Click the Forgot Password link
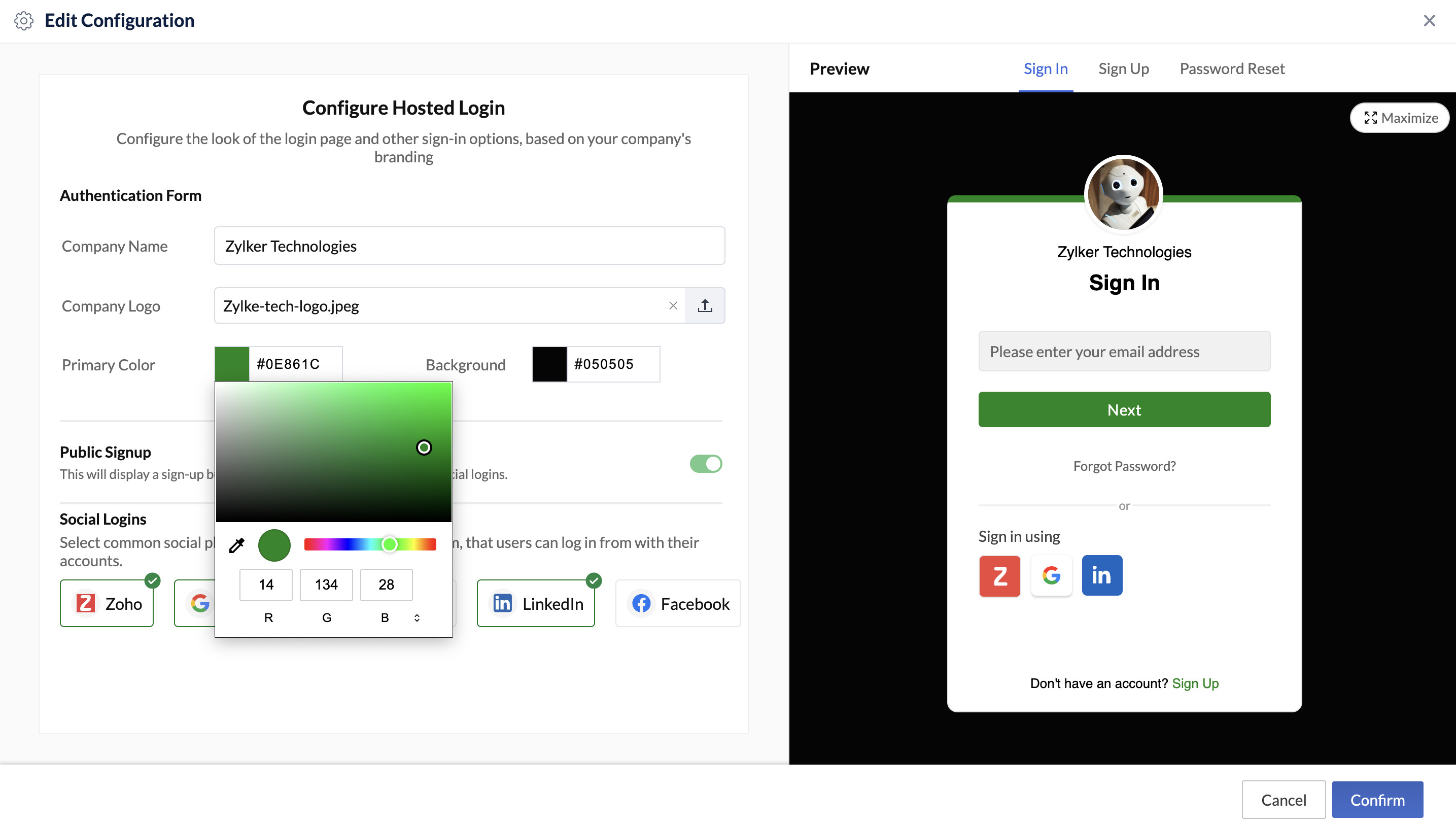This screenshot has width=1456, height=826. click(x=1124, y=465)
